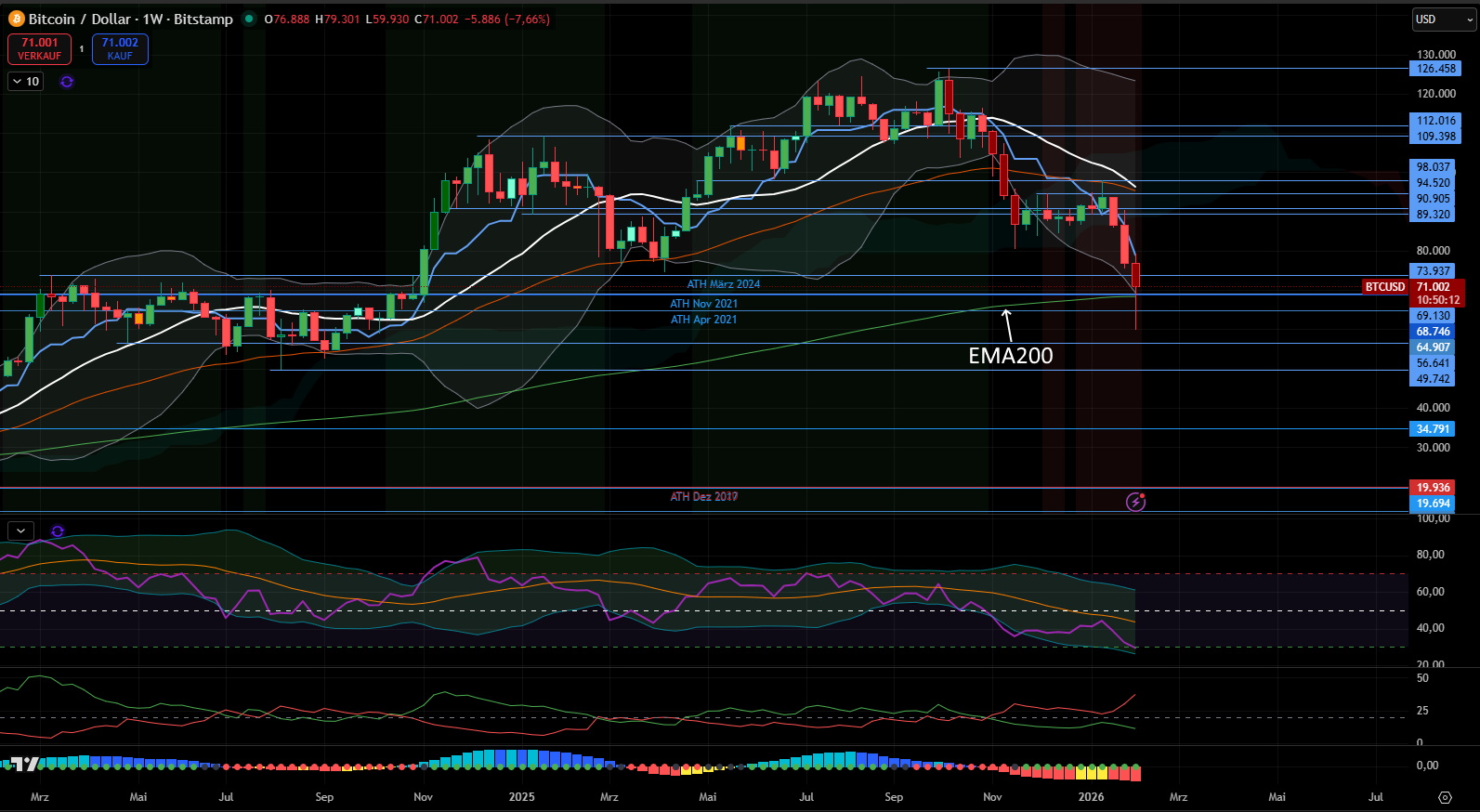Select the ATH März 2024 text label

pyautogui.click(x=723, y=284)
